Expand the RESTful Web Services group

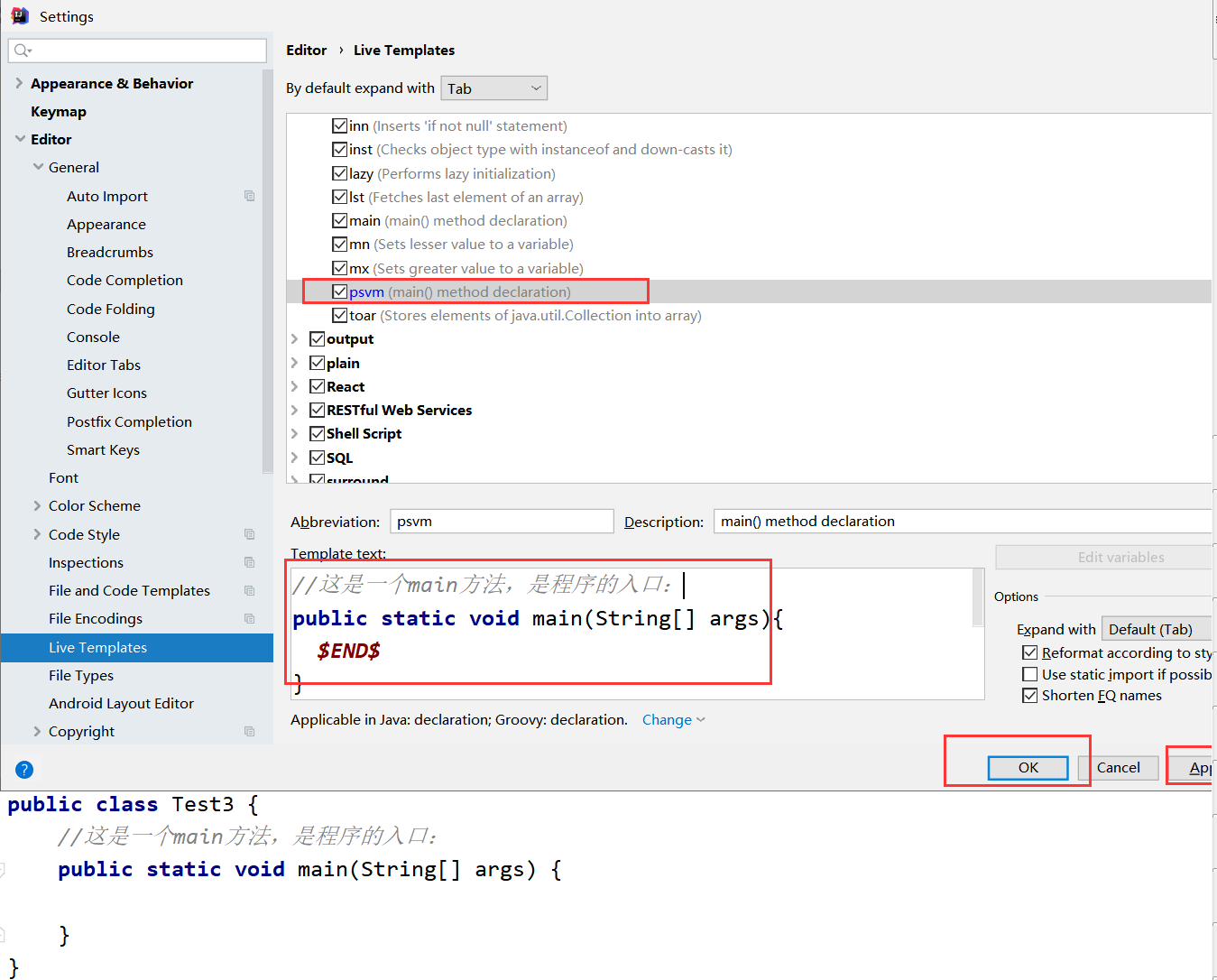point(294,410)
